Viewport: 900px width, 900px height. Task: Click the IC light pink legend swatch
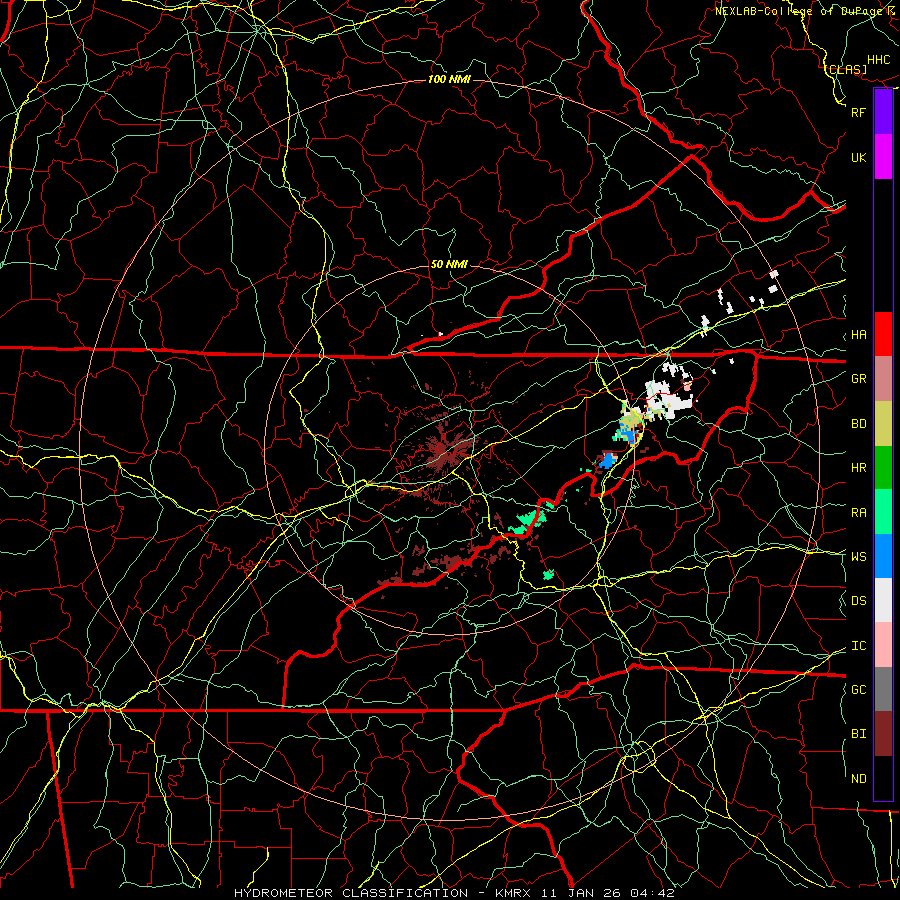click(x=883, y=645)
